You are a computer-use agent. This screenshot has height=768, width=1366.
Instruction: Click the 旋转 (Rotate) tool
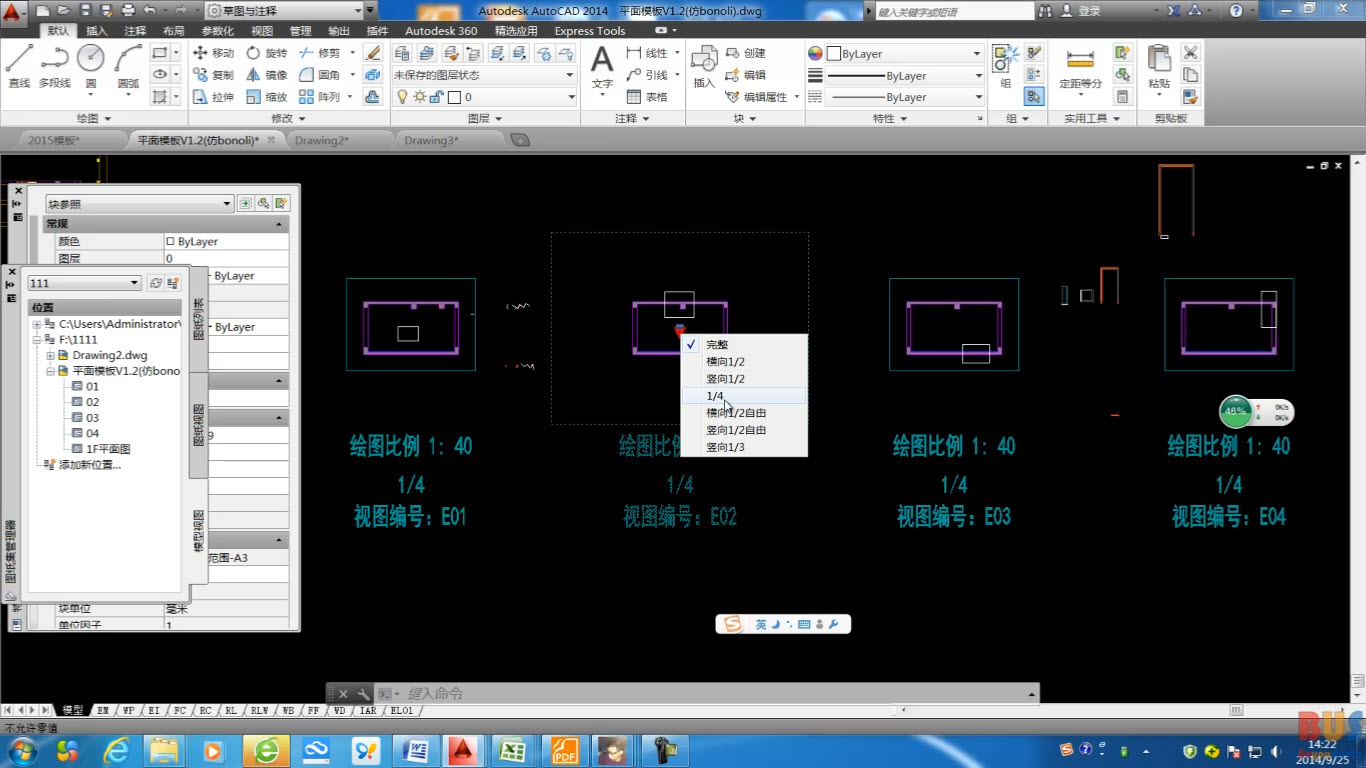[x=267, y=53]
